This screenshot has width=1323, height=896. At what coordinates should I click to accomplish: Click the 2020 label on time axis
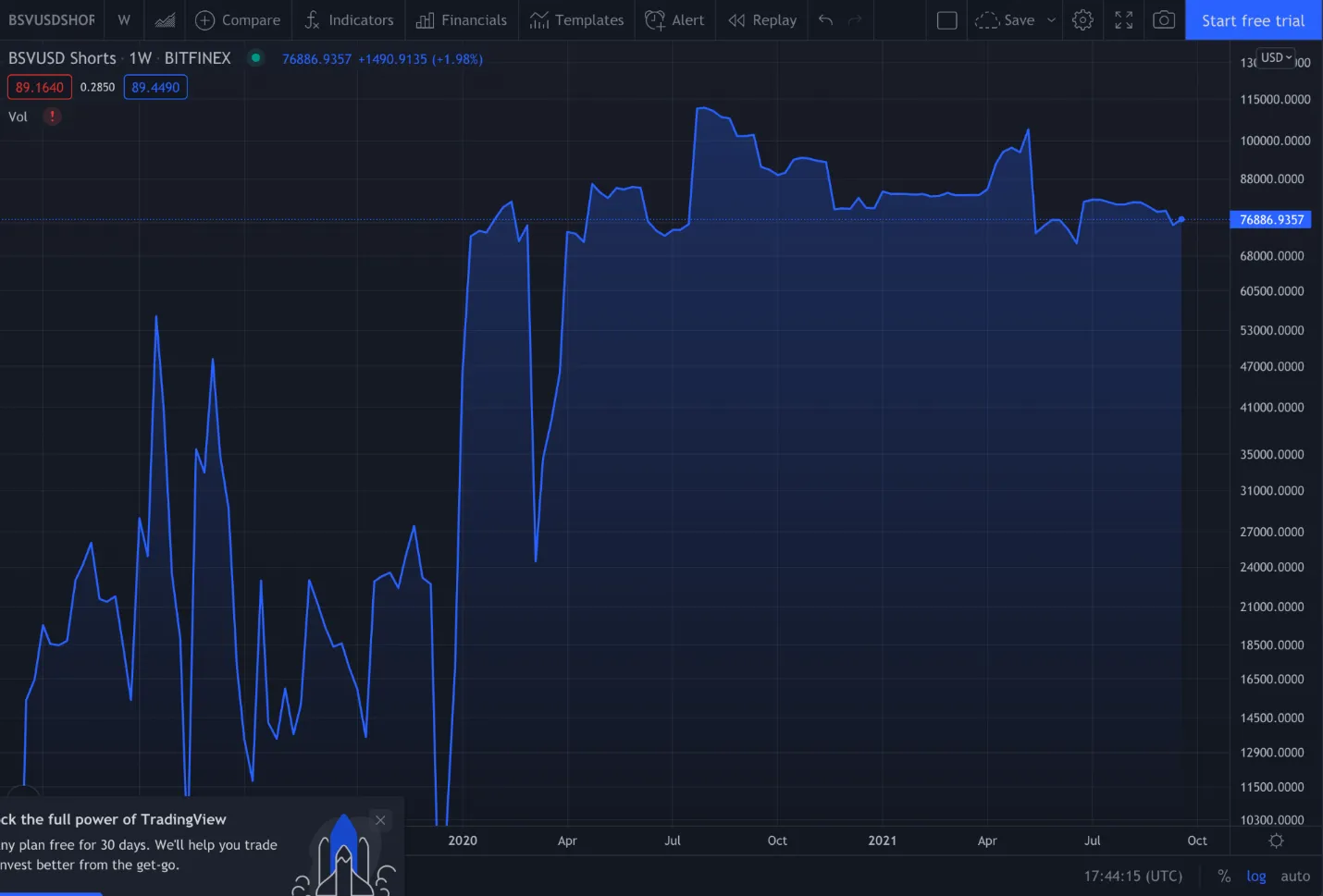click(463, 841)
